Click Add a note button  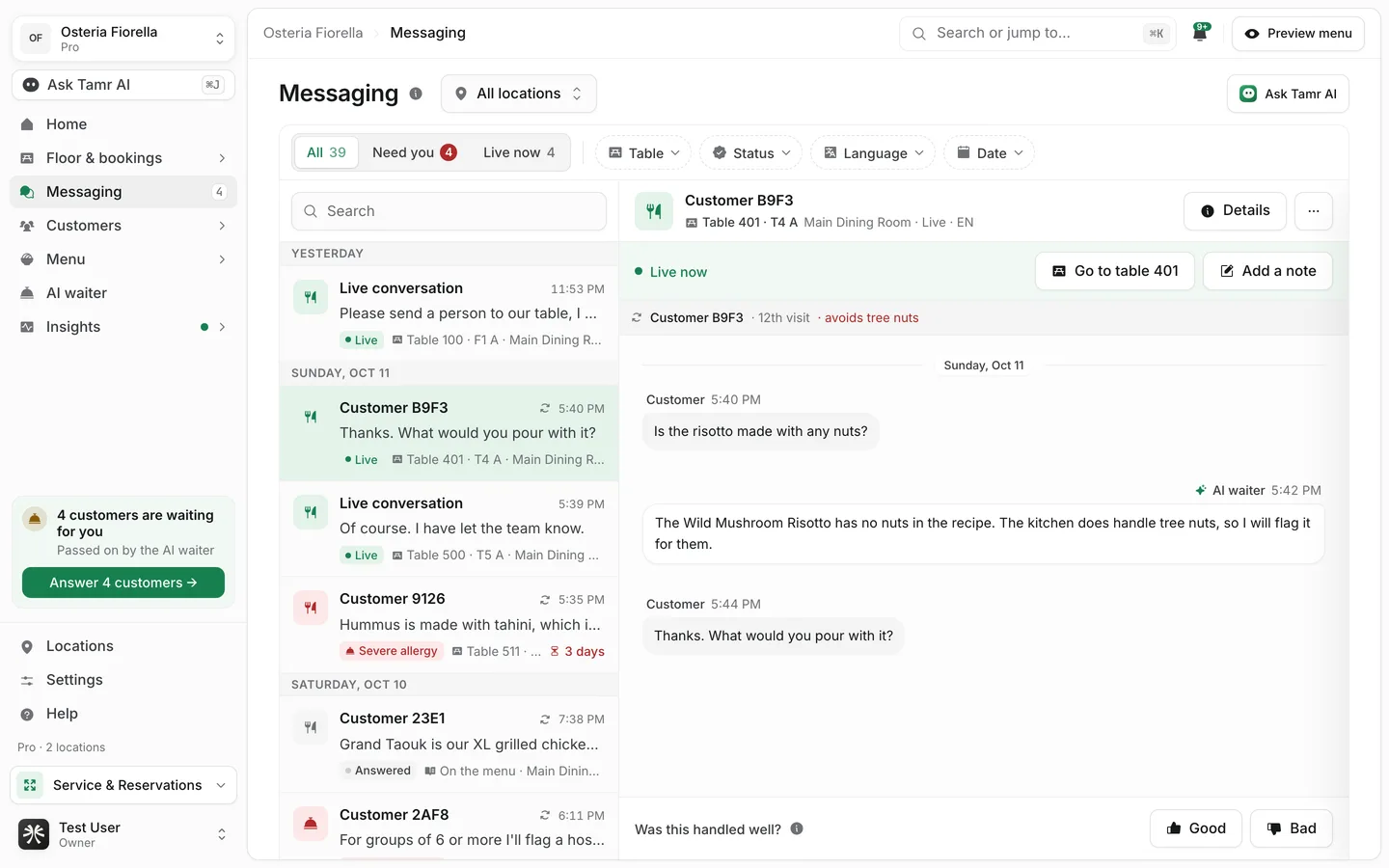pyautogui.click(x=1267, y=271)
